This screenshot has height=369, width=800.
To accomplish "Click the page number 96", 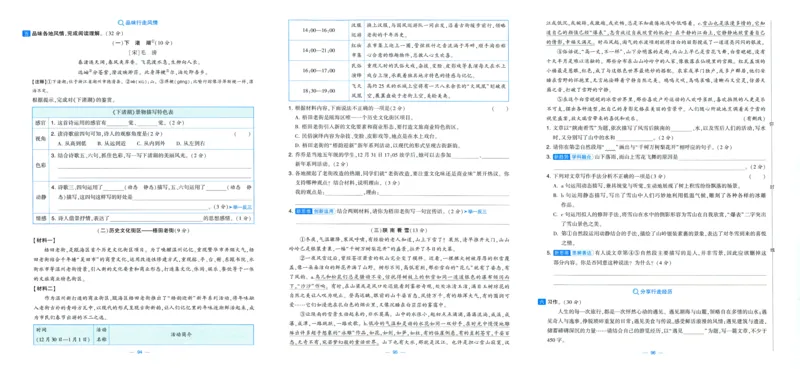I will coord(652,352).
